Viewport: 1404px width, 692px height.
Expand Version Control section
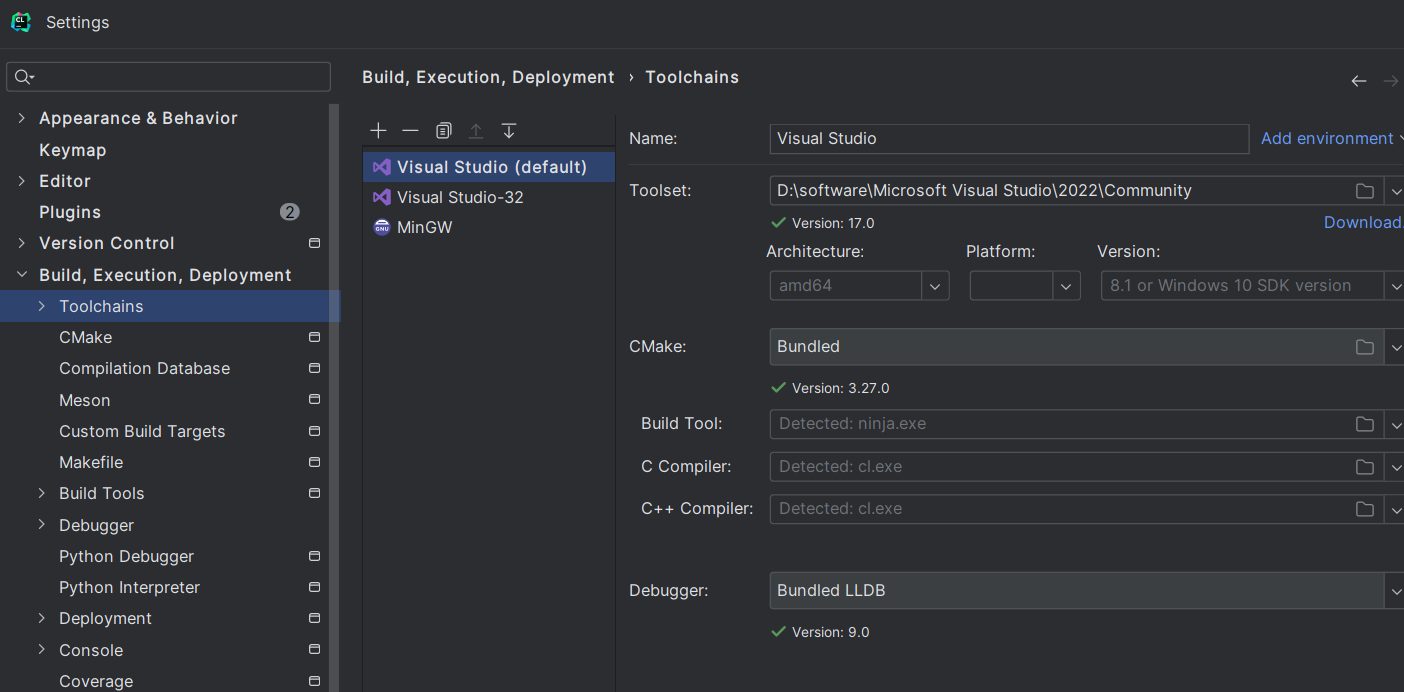pyautogui.click(x=22, y=243)
